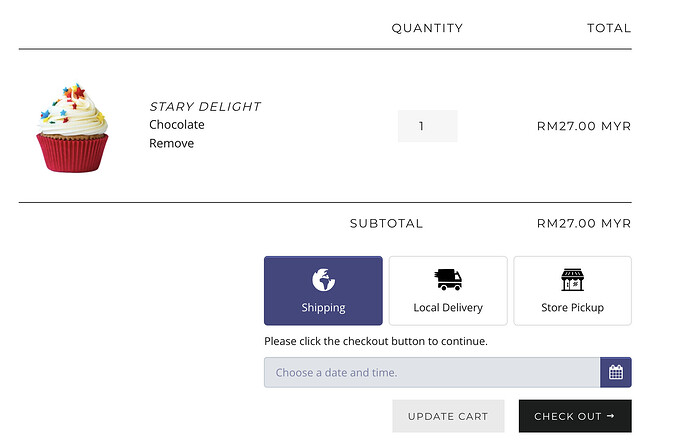The height and width of the screenshot is (442, 690).
Task: Proceed with the Check Out button
Action: tap(575, 416)
